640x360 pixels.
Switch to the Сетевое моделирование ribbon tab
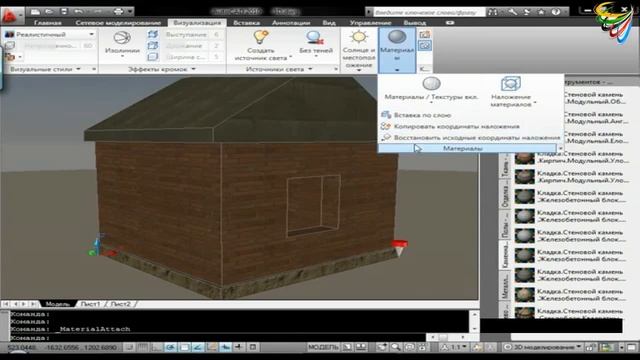click(118, 23)
